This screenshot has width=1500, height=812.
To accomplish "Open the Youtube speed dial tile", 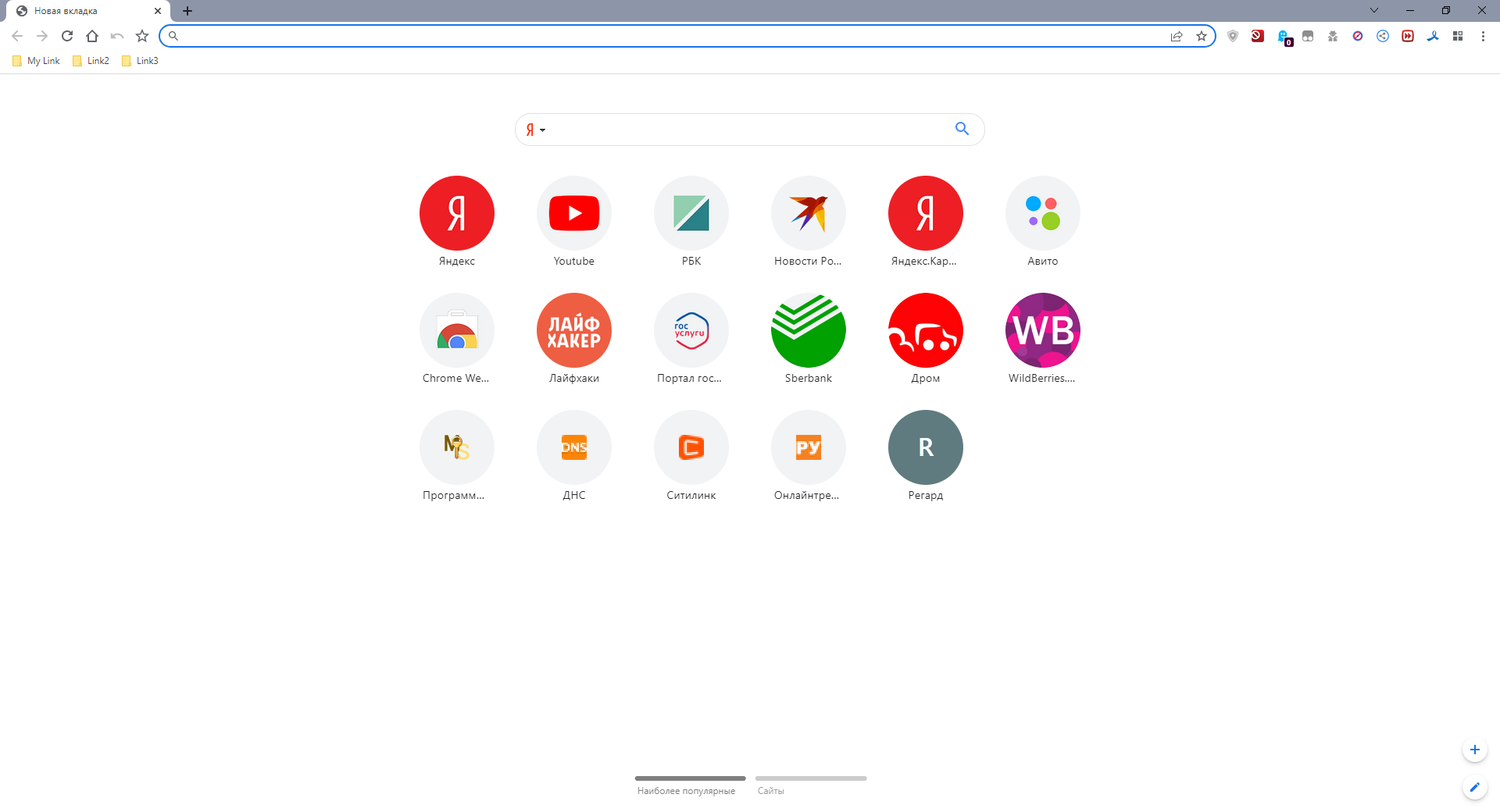I will (574, 213).
